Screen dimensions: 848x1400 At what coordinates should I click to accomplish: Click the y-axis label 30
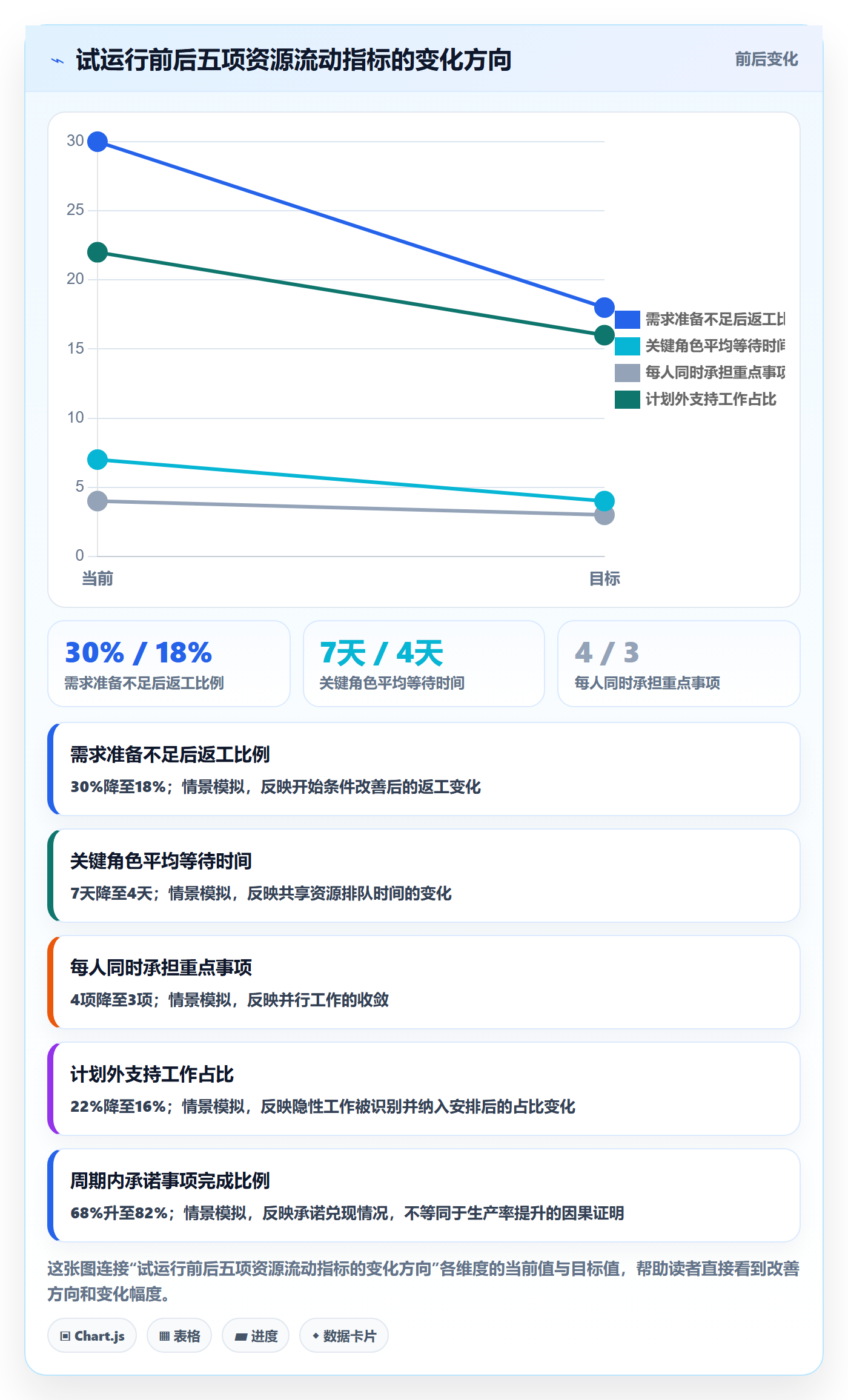pos(75,140)
